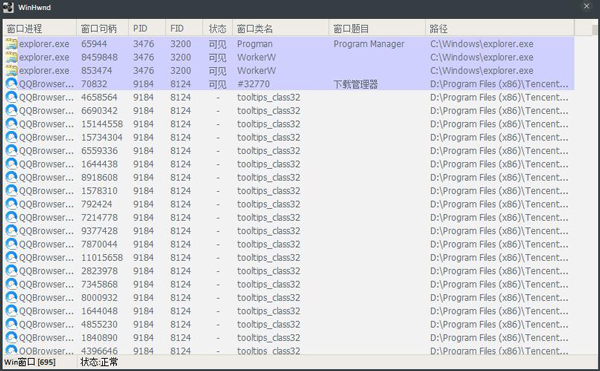Image resolution: width=600 pixels, height=371 pixels.
Task: Click the #32770 class name cell
Action: [x=253, y=84]
